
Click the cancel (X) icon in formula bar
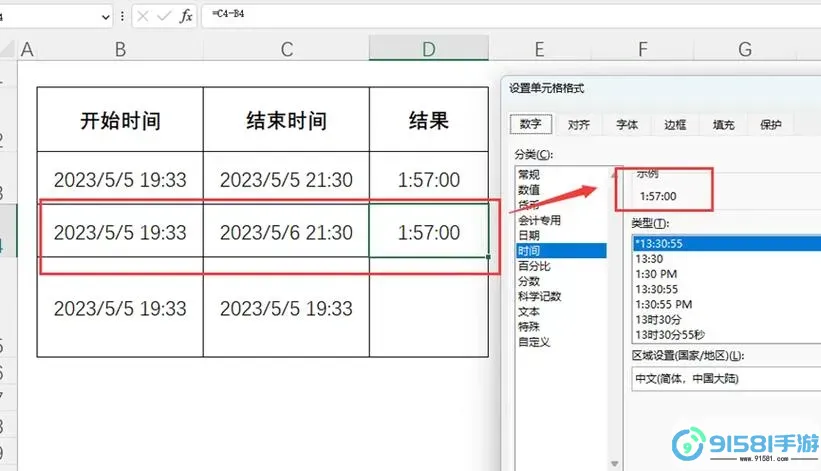pyautogui.click(x=142, y=16)
